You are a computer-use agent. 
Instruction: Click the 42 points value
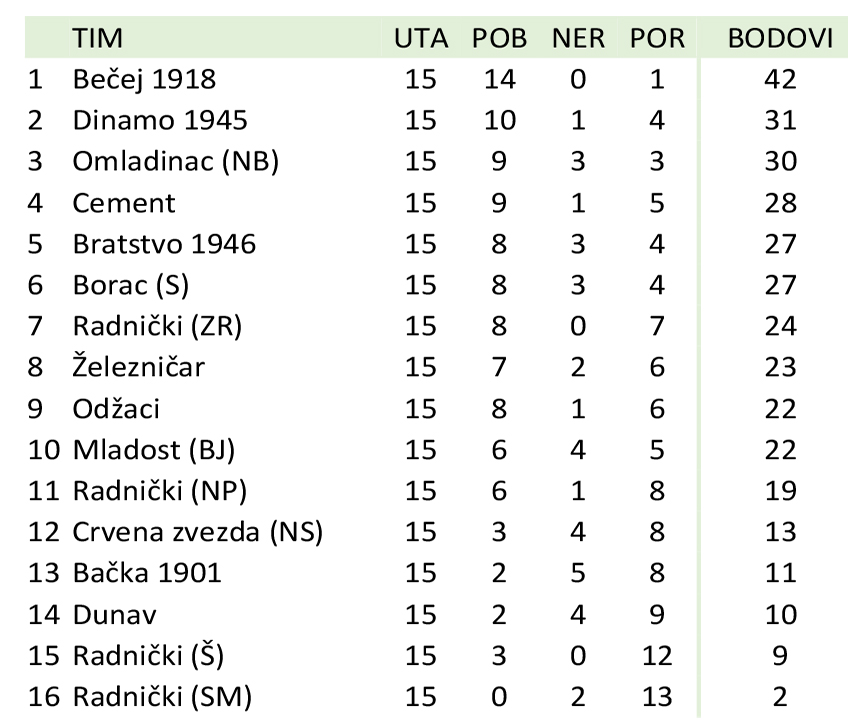(780, 80)
